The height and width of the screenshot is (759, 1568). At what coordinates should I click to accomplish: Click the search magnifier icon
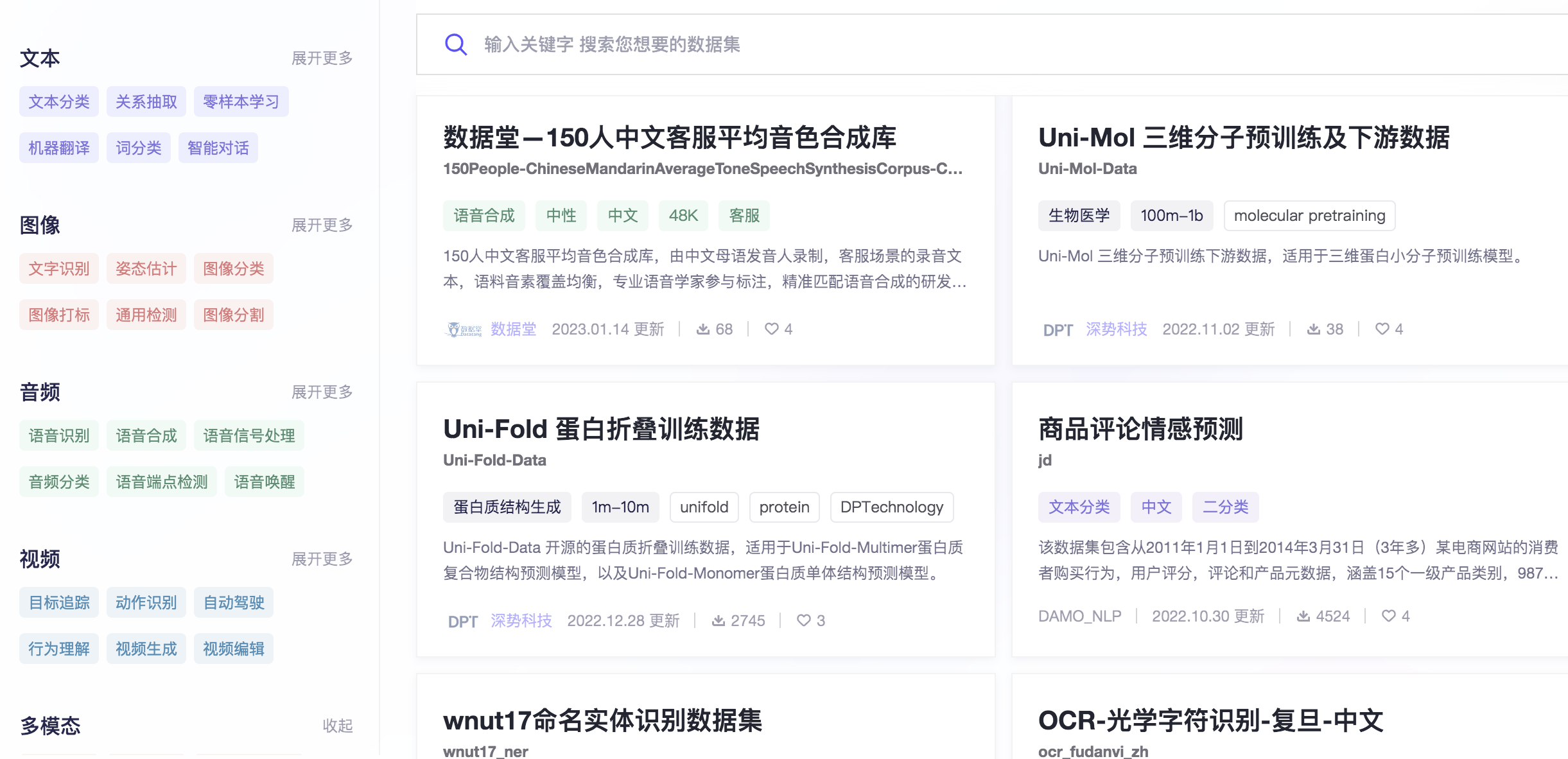[x=456, y=44]
